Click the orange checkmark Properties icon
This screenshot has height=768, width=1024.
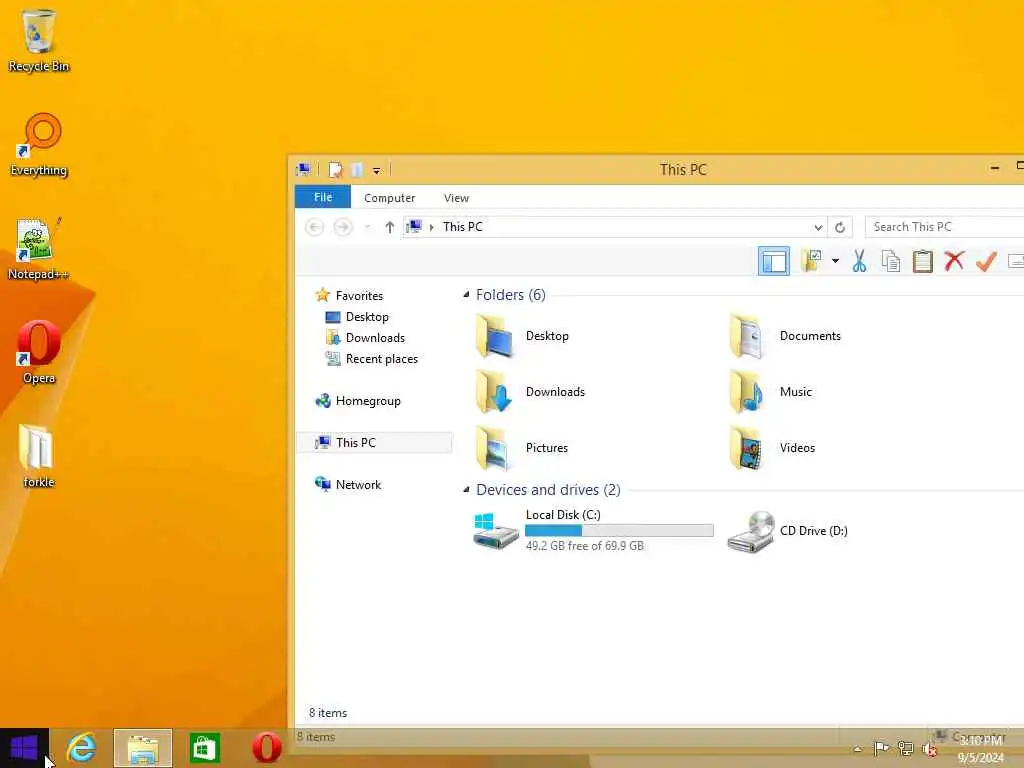[x=985, y=261]
